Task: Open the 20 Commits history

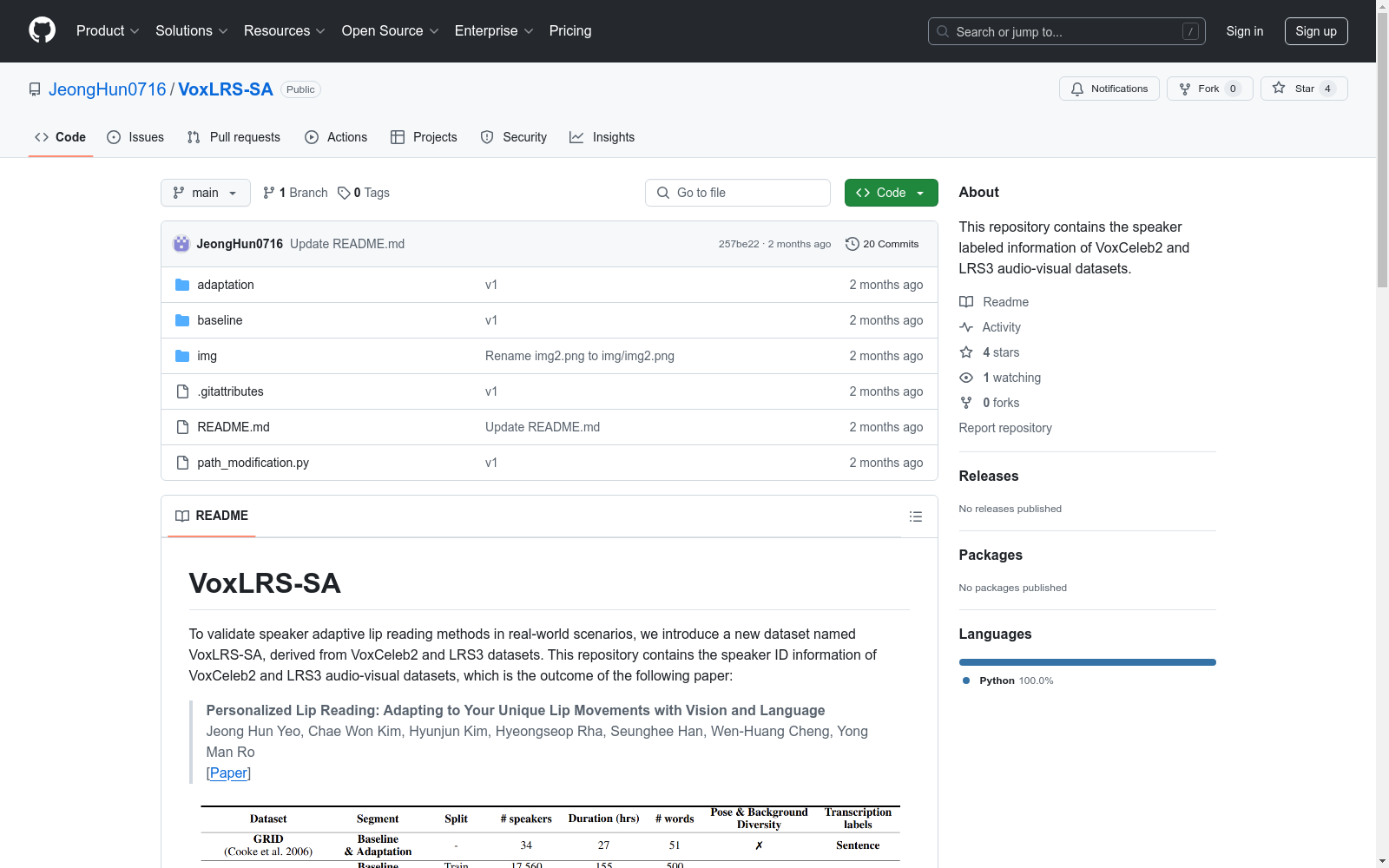Action: pos(882,244)
